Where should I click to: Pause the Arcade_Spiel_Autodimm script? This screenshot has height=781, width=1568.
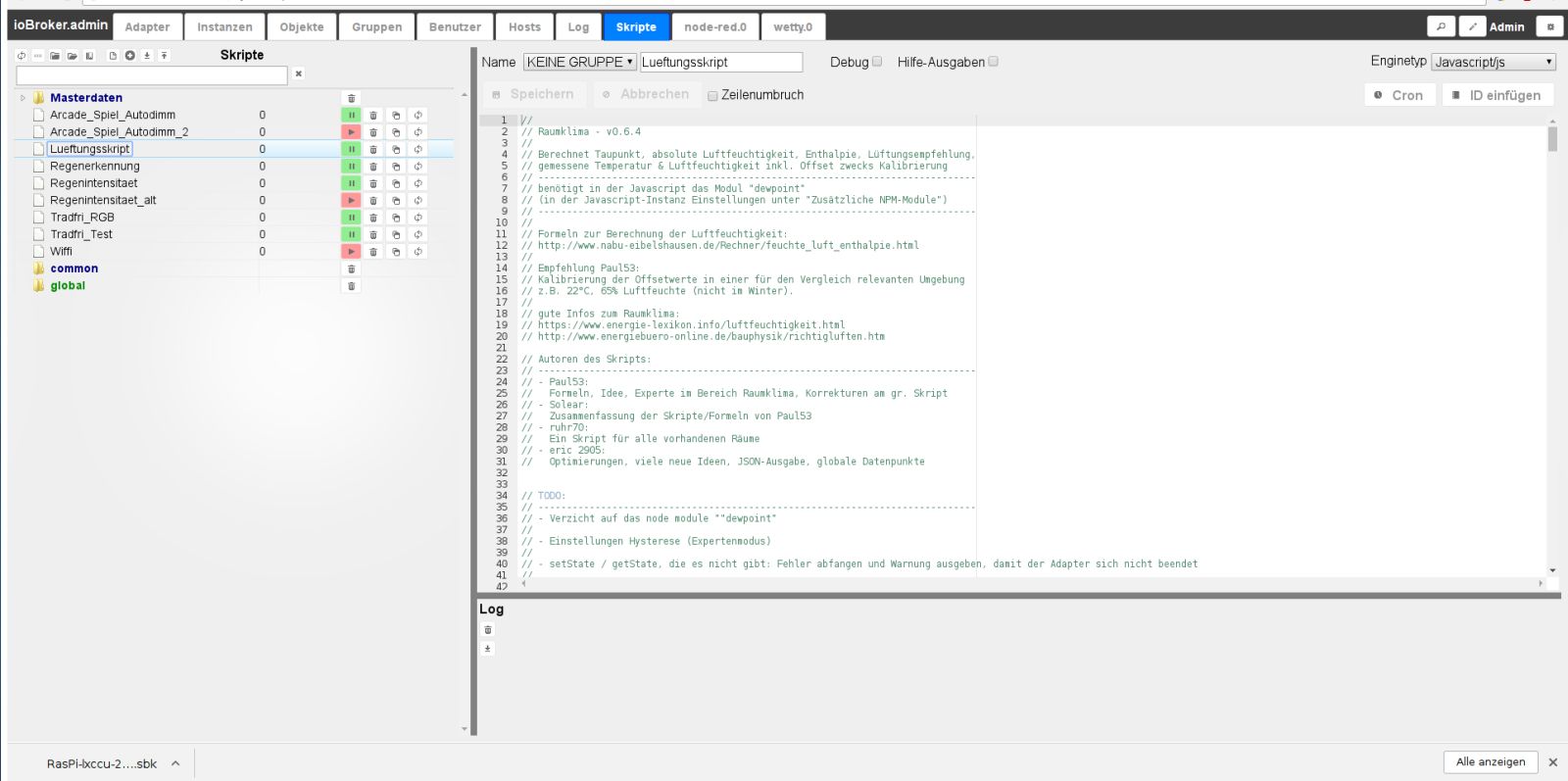(351, 115)
